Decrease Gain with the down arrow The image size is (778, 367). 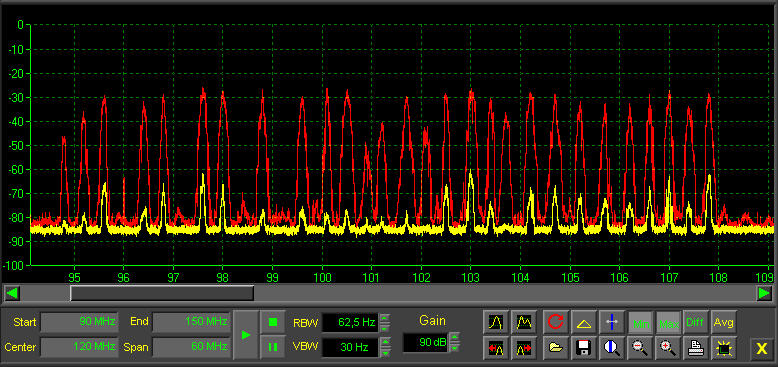[x=454, y=348]
